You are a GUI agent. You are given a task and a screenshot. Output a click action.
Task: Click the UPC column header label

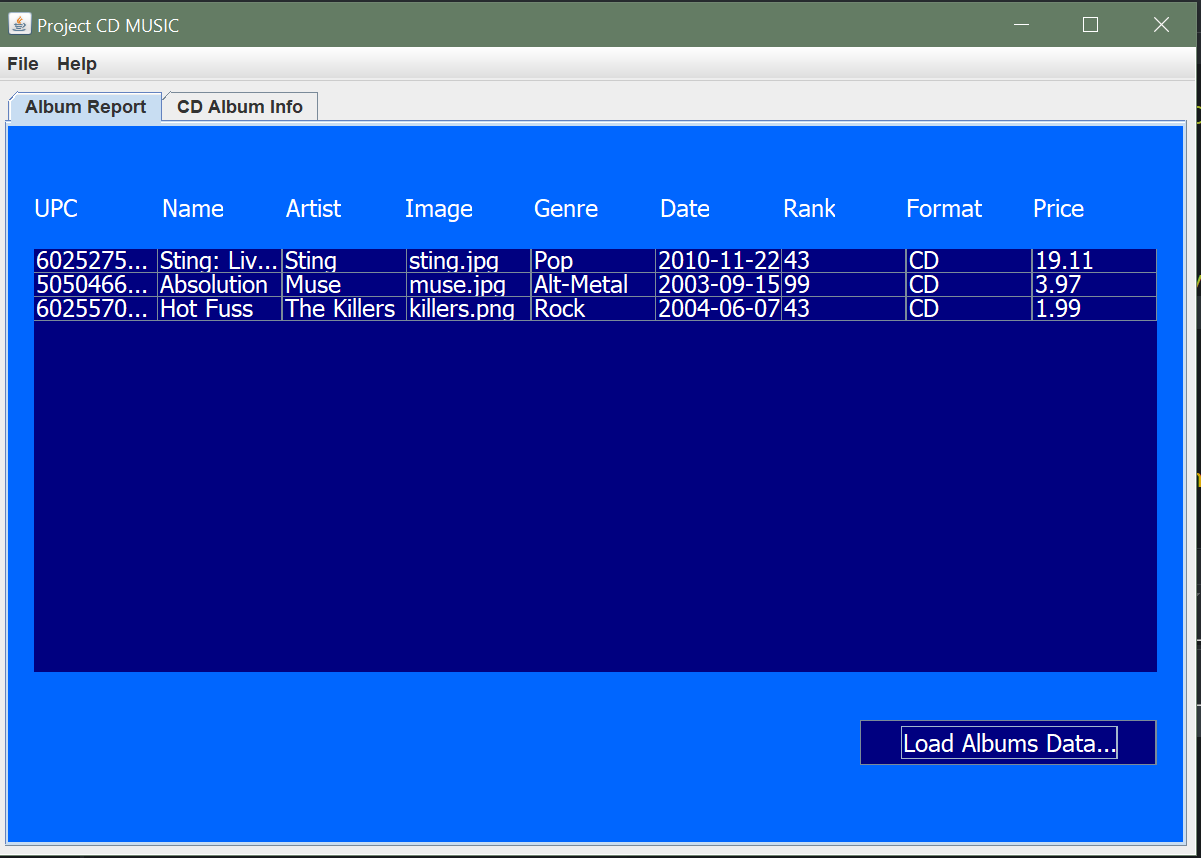click(56, 209)
